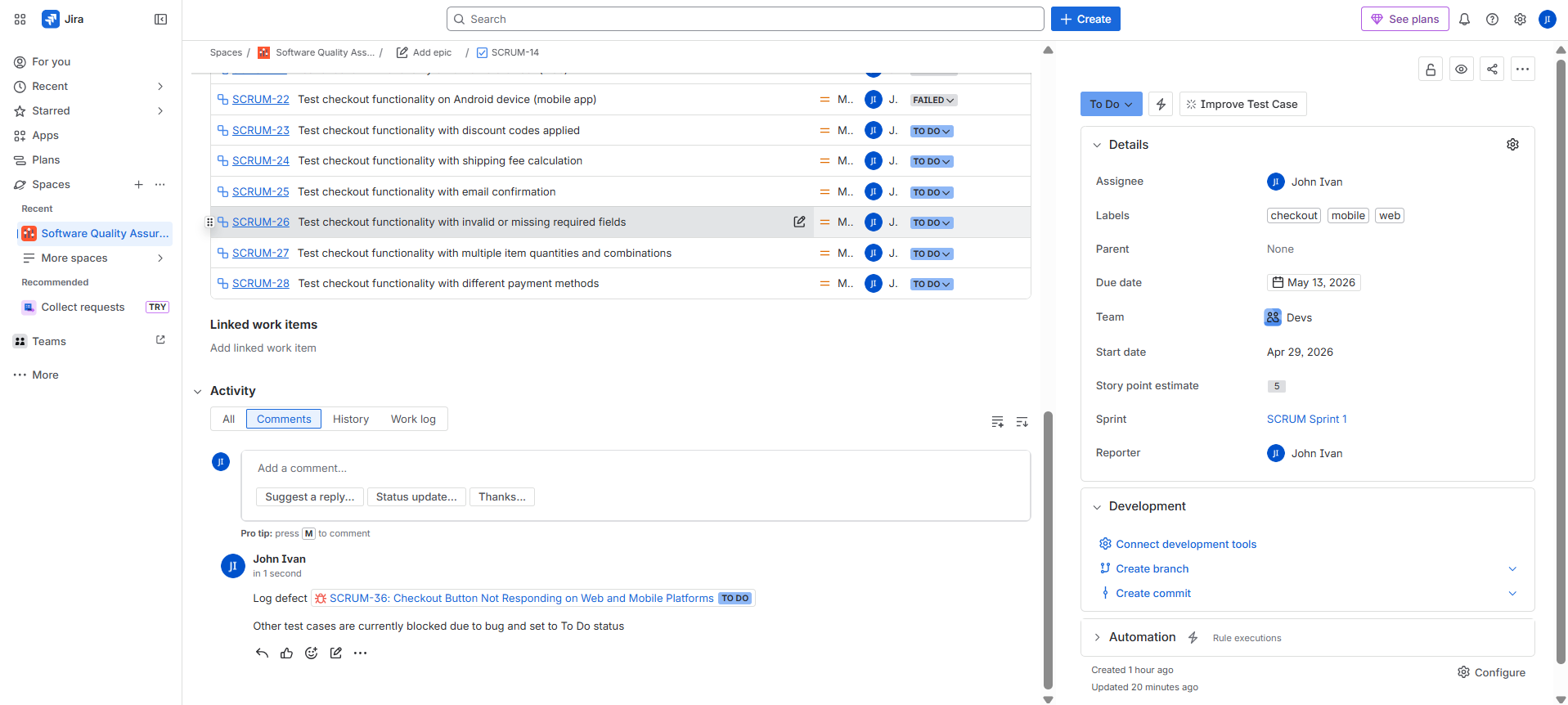
Task: Click See plans button
Action: point(1404,19)
